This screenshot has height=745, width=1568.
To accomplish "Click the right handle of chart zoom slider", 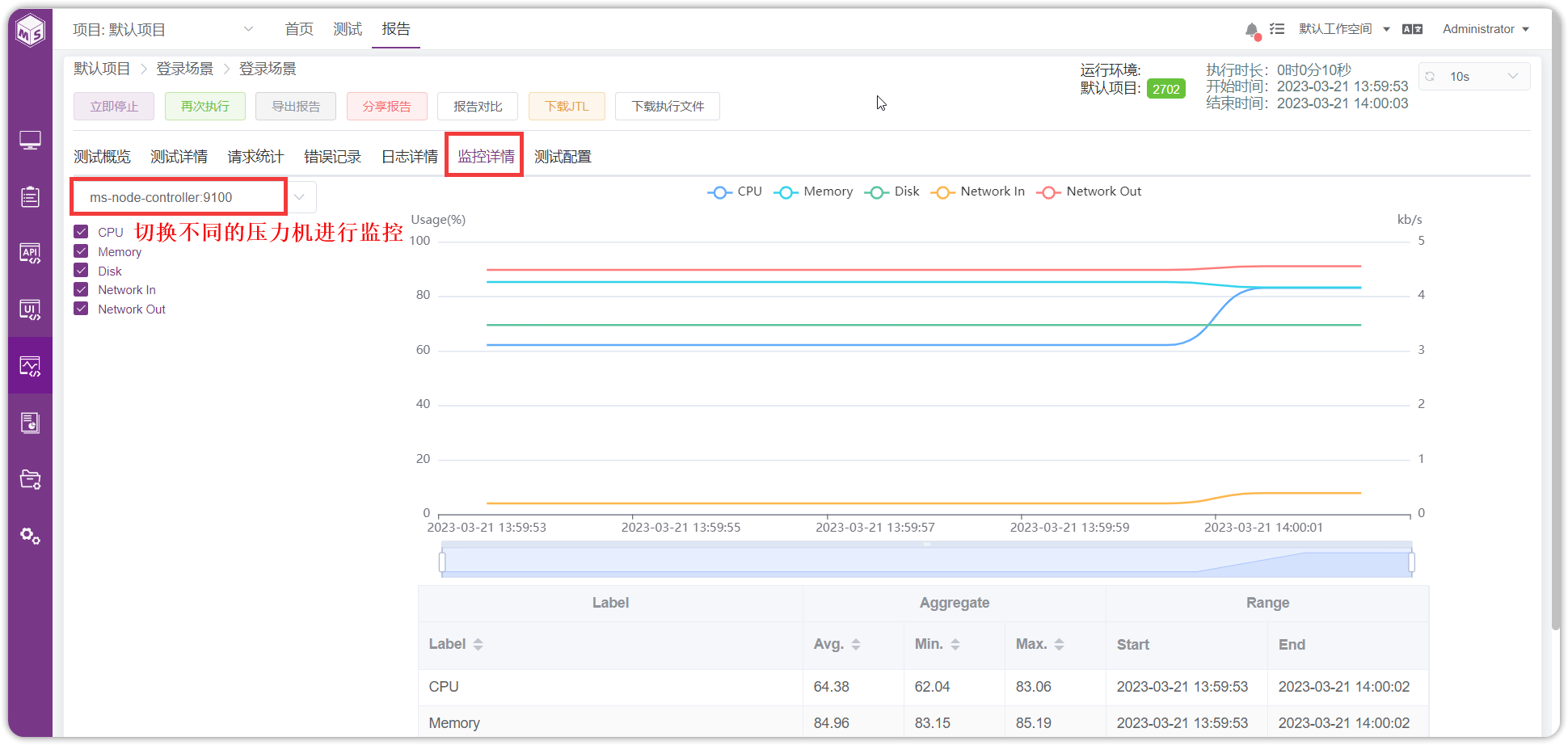I will (1412, 562).
